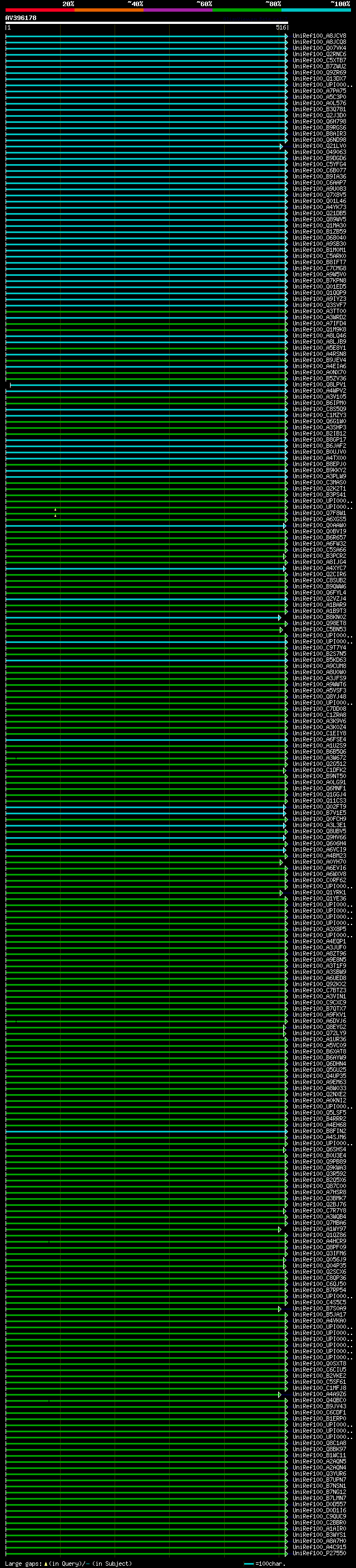This screenshot has width=356, height=1568.
Task: Select label UniRef100_Q7F8W1
Action: (x=319, y=513)
